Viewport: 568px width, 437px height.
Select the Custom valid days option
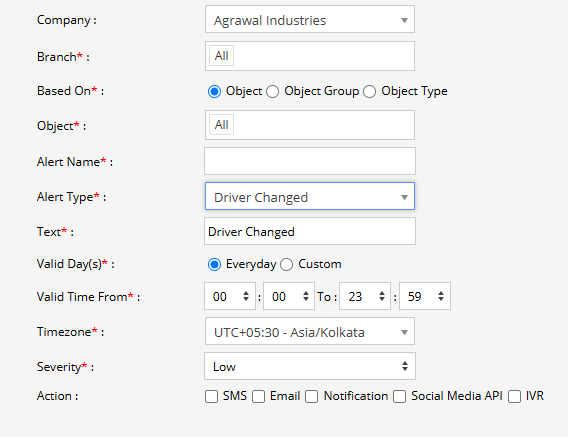(x=286, y=265)
